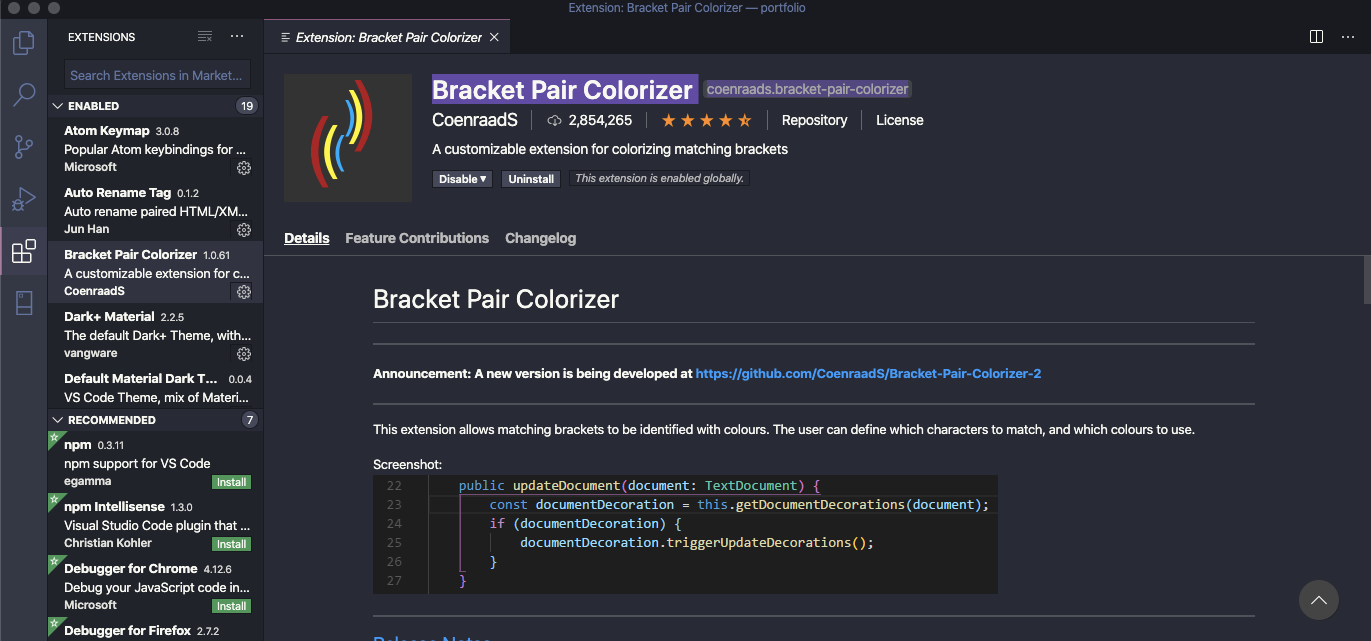Open the Changelog tab
This screenshot has height=641, width=1371.
pyautogui.click(x=540, y=238)
